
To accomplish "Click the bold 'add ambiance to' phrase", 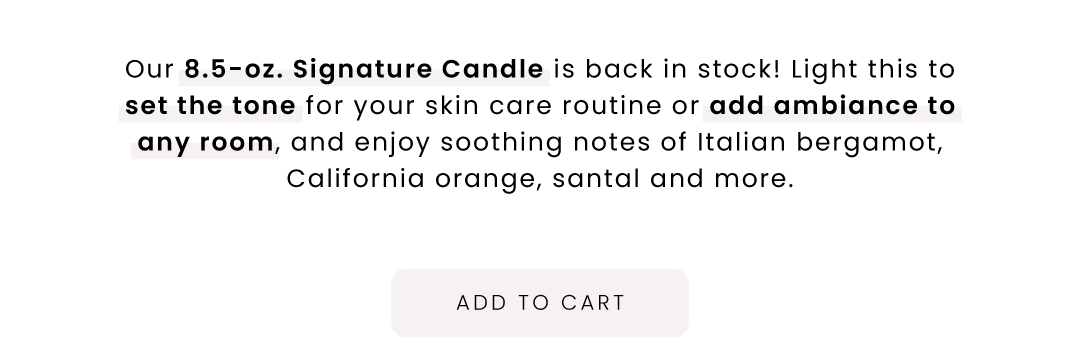I will click(832, 106).
